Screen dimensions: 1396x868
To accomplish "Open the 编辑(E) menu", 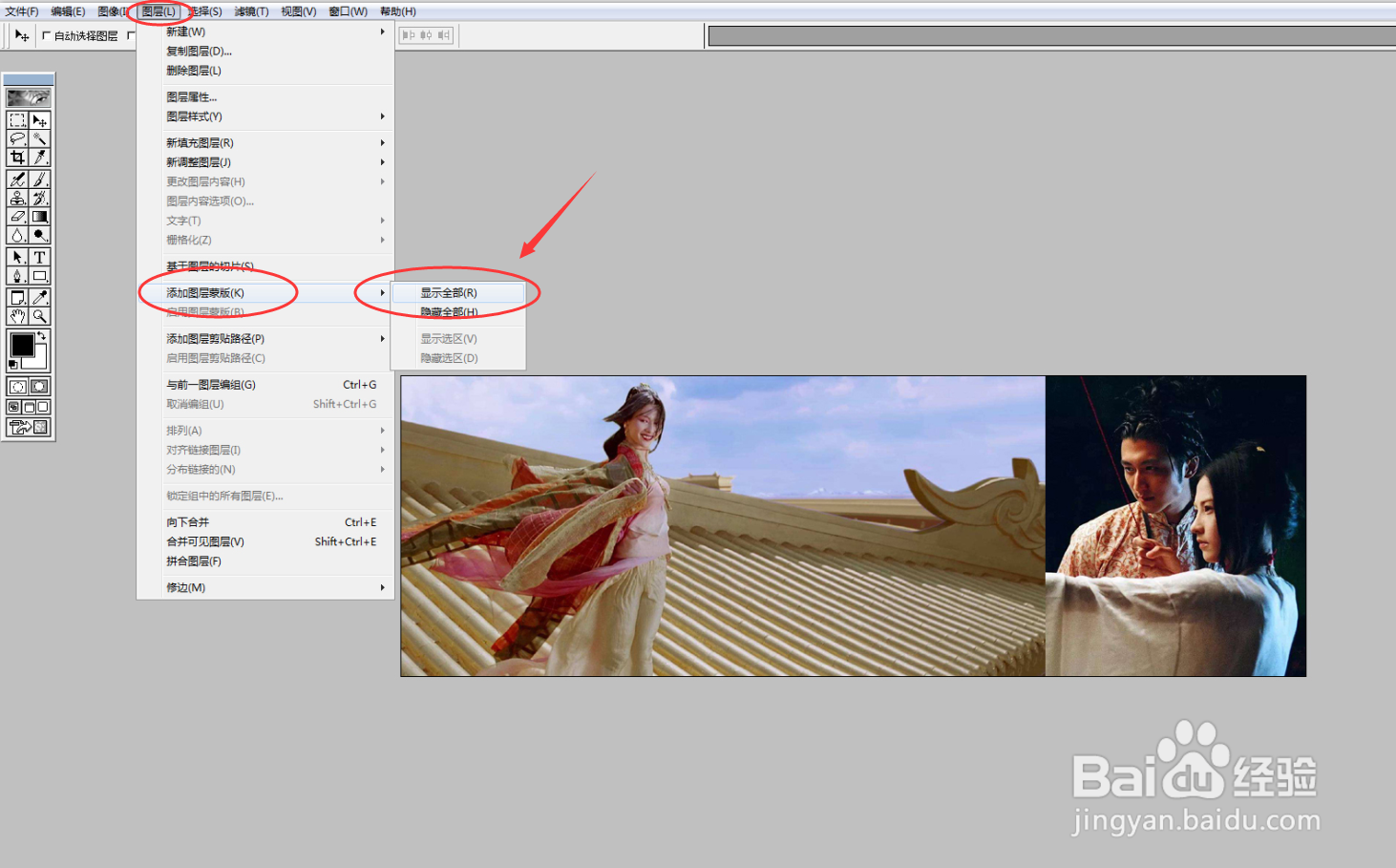I will click(68, 11).
